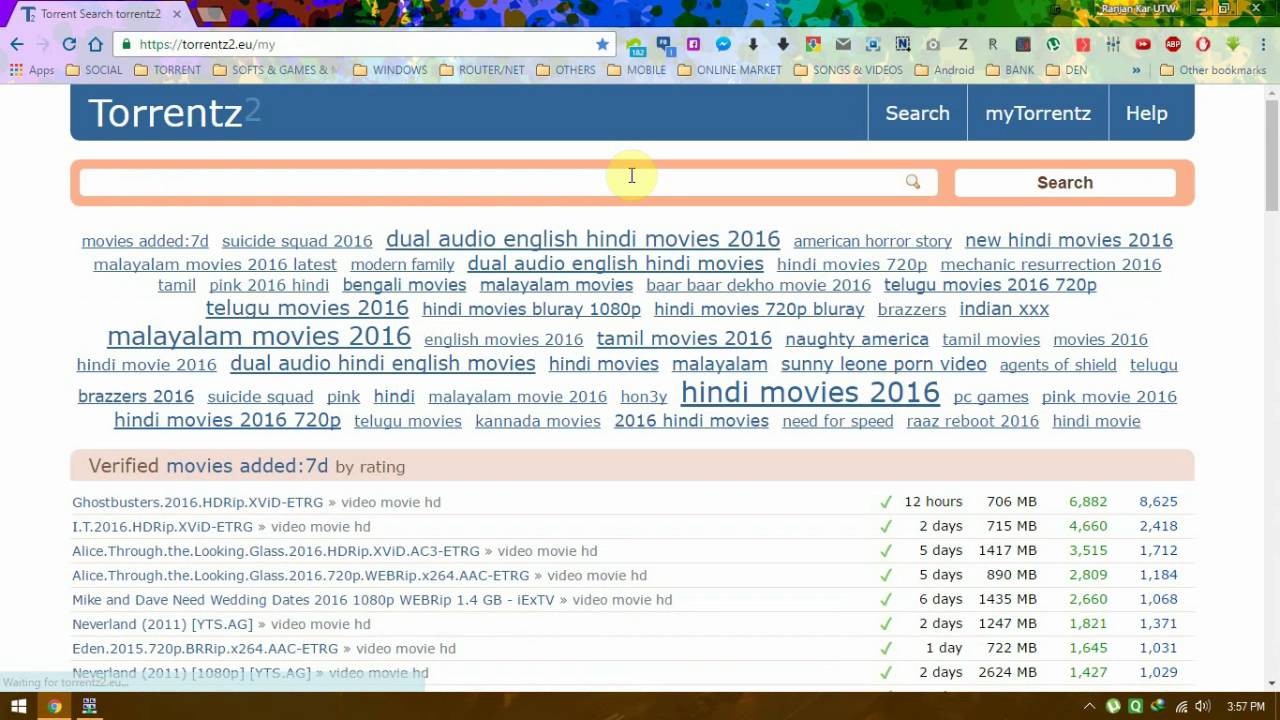Click the red YouTube extension icon

pyautogui.click(x=1143, y=44)
